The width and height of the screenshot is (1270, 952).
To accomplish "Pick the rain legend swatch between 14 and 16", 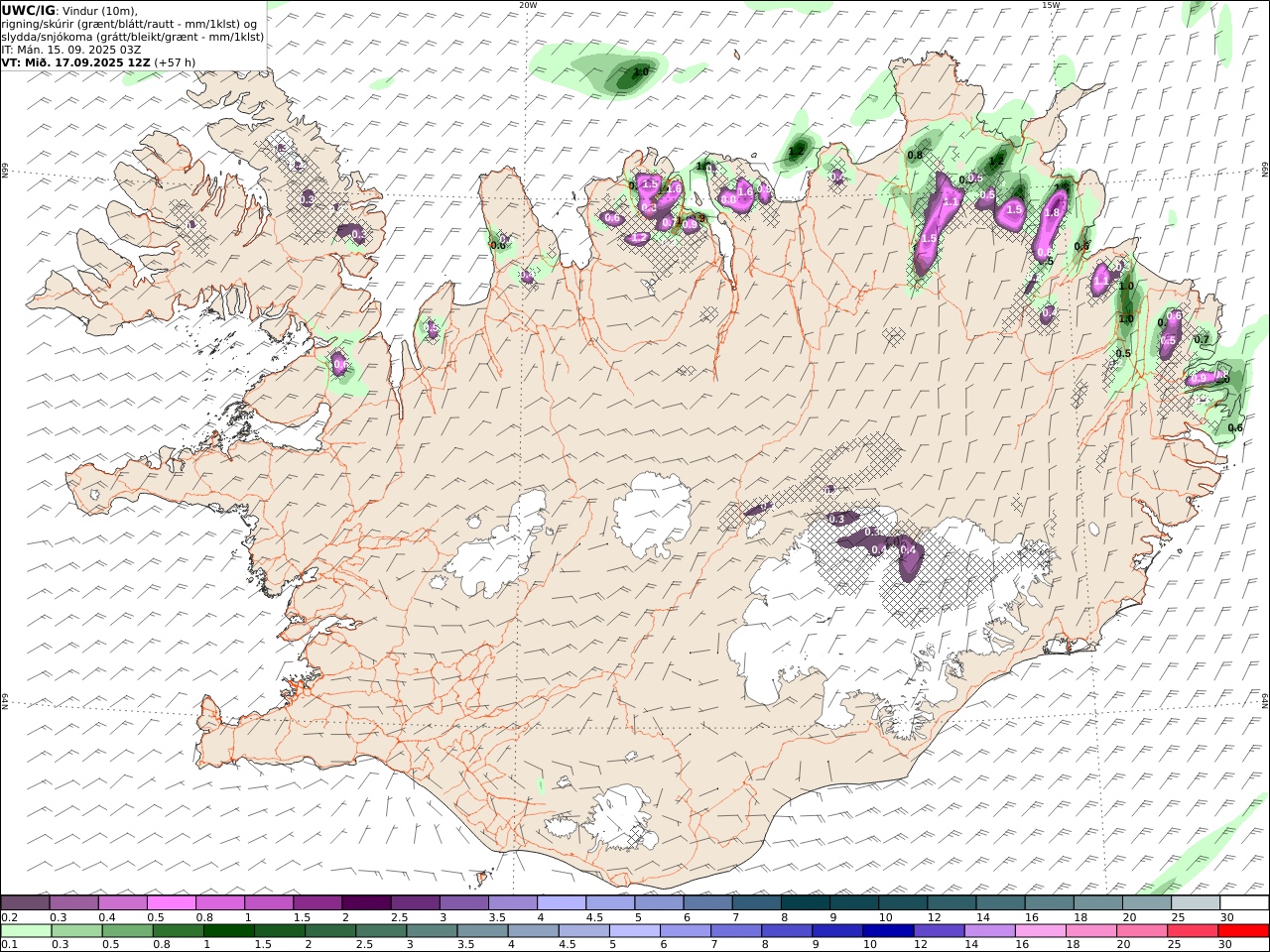I will (x=989, y=930).
